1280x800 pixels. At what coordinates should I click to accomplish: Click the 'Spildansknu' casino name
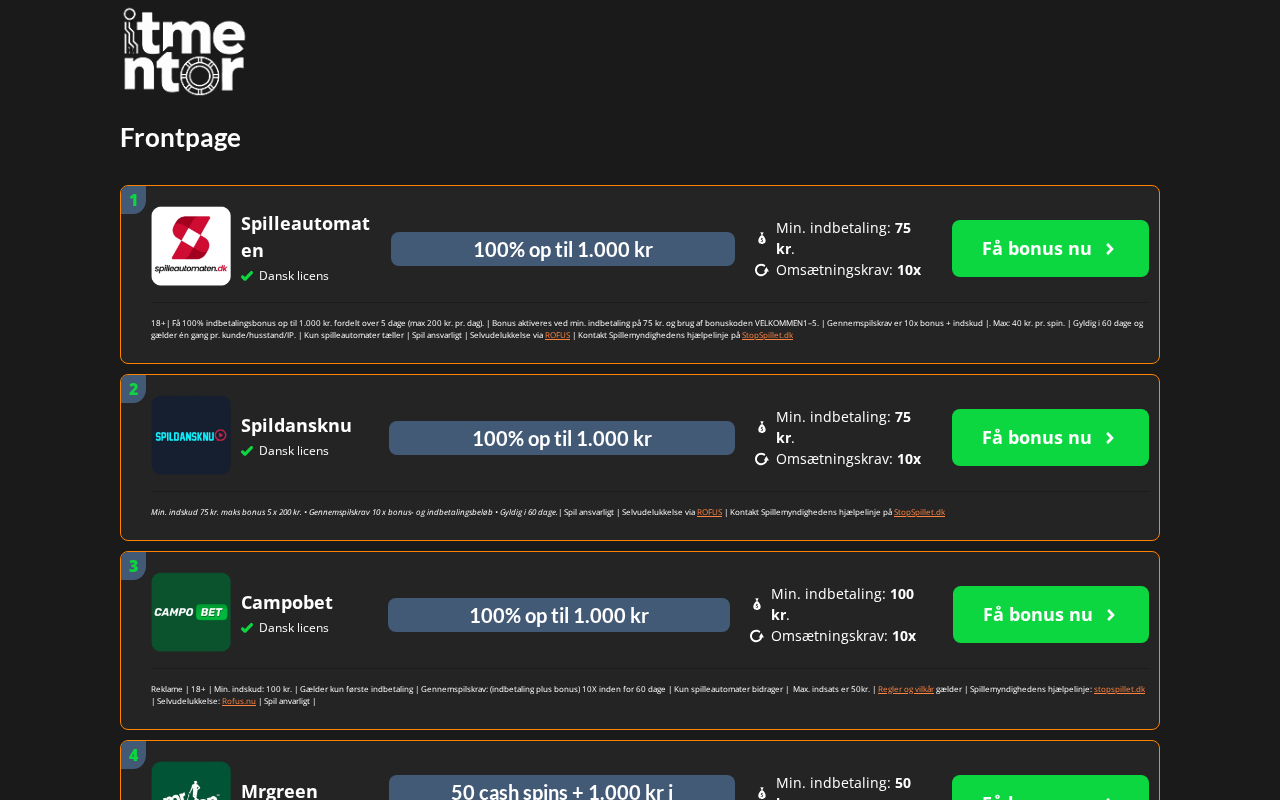pos(296,425)
